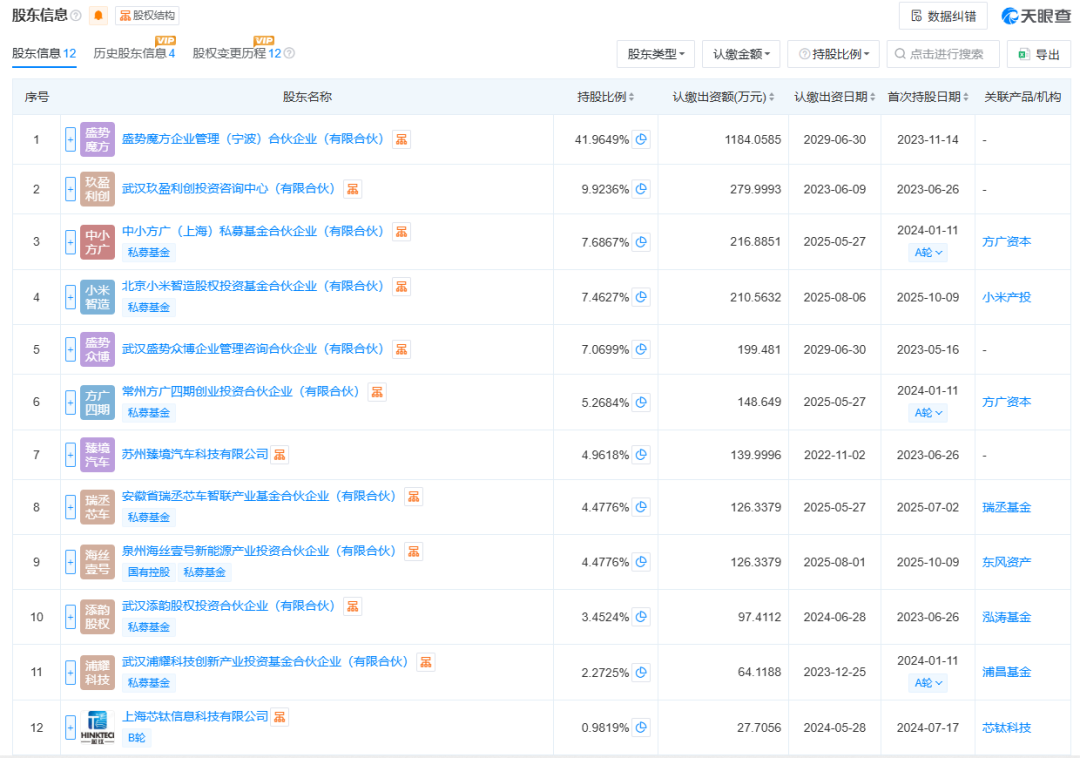Open the 股东类型 filter dropdown
The image size is (1080, 758).
pos(655,54)
